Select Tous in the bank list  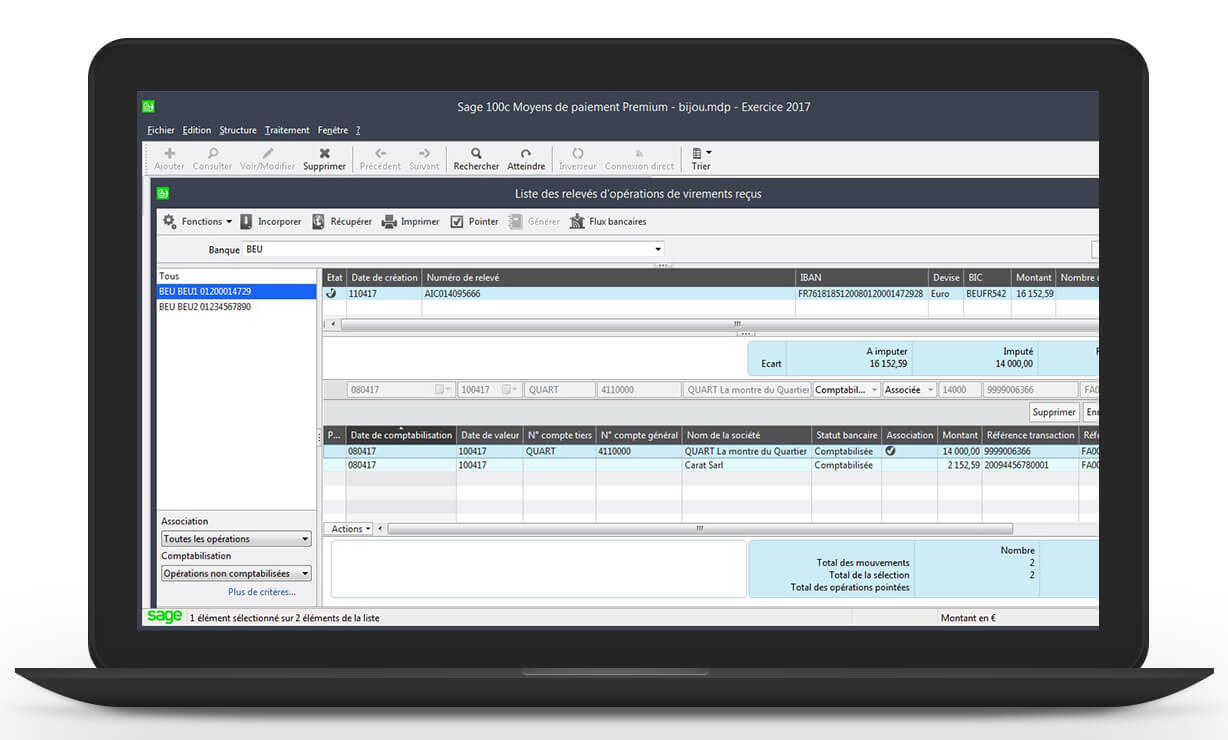(237, 276)
